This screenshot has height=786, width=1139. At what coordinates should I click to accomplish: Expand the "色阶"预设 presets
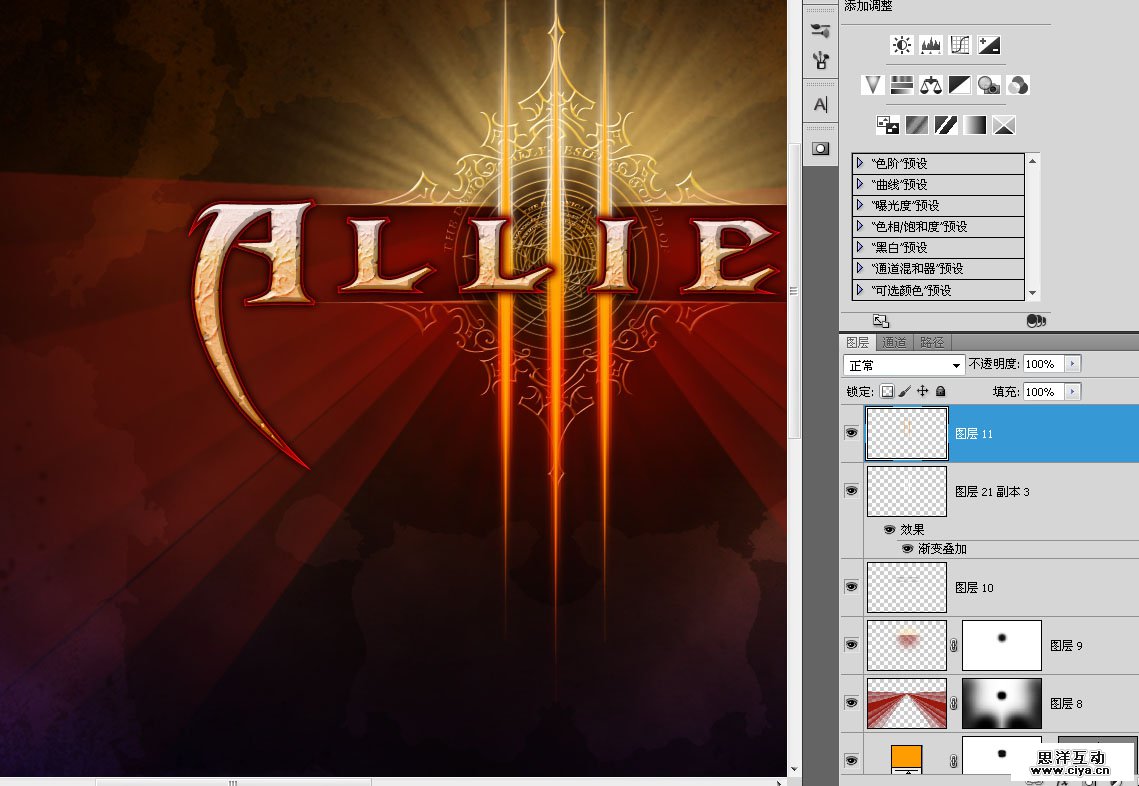pos(860,163)
